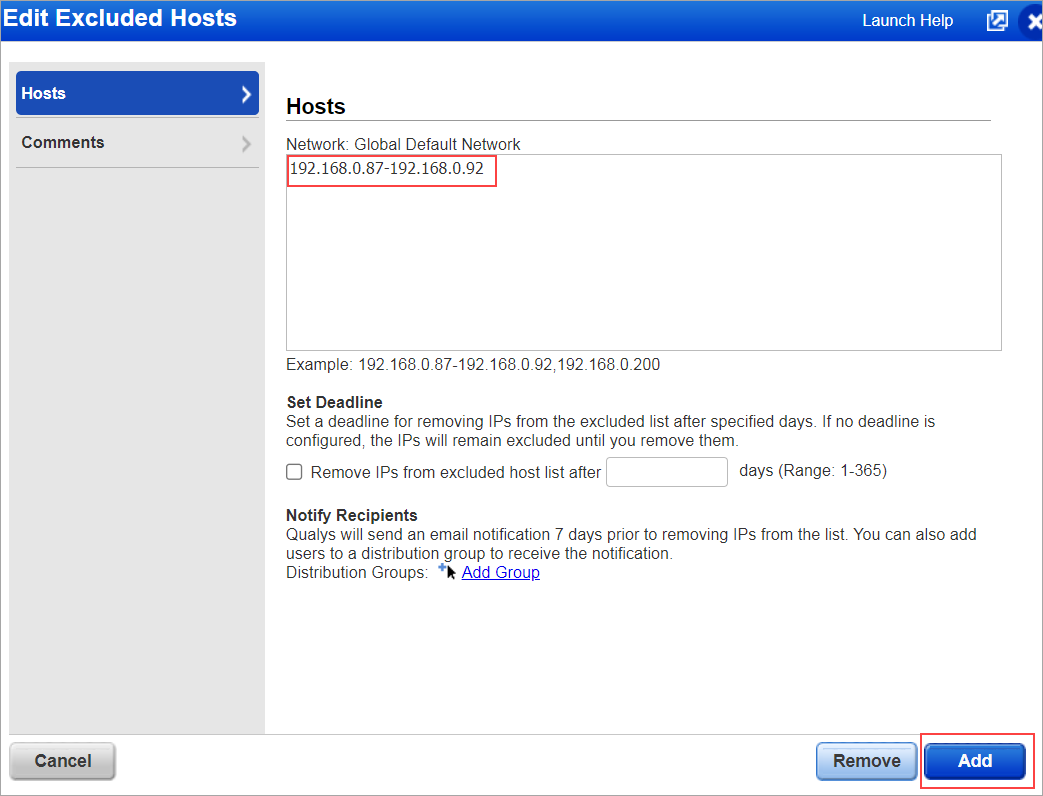Follow the Add Group link

[500, 572]
